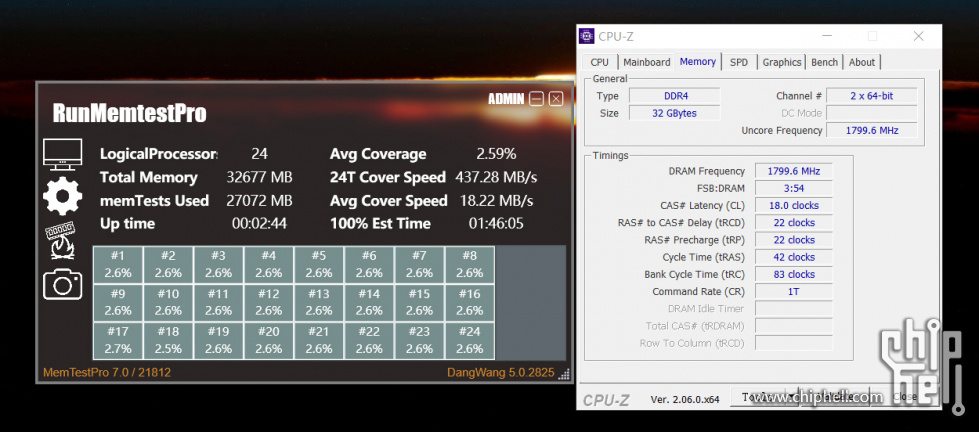The height and width of the screenshot is (432, 979).
Task: Click the RunMemtestPro resize grip dots
Action: (x=564, y=374)
